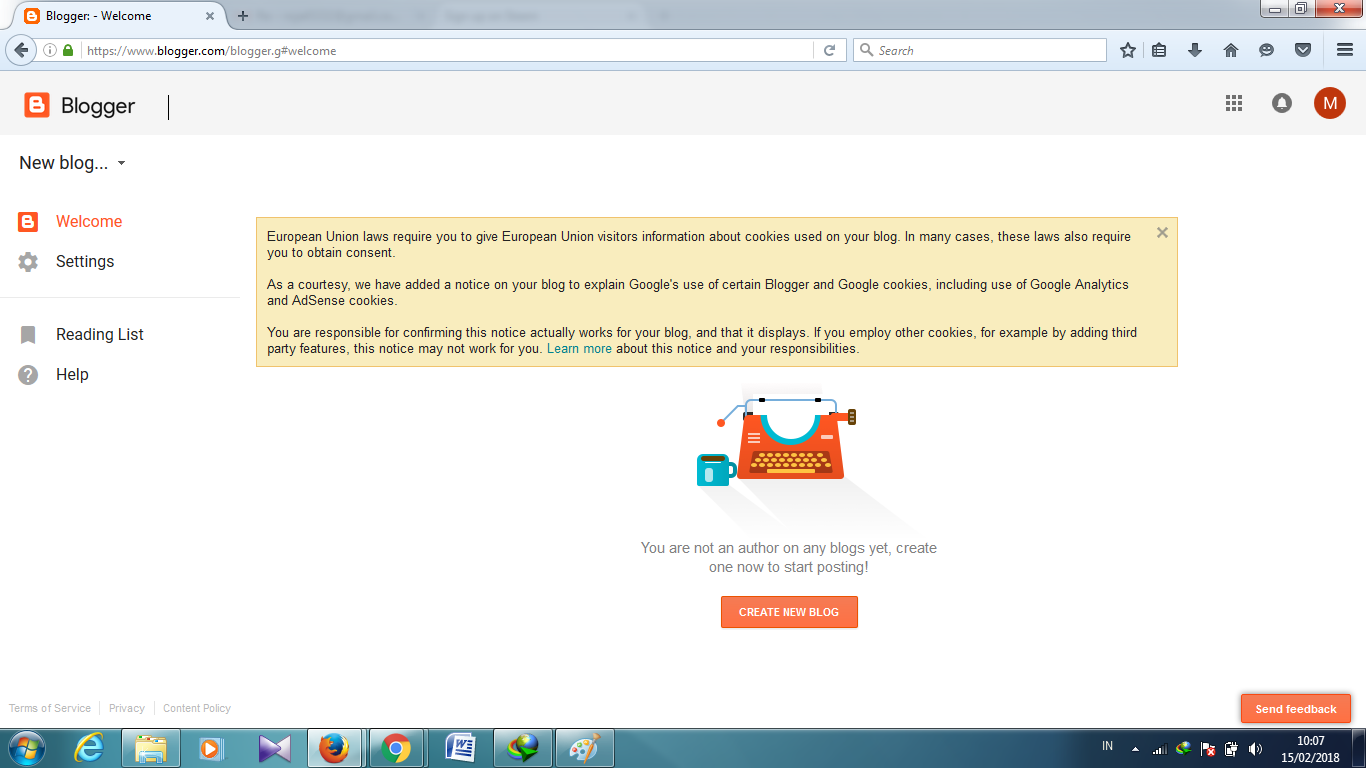Open Paint from the taskbar
Screen dimensions: 1366x768
click(585, 748)
